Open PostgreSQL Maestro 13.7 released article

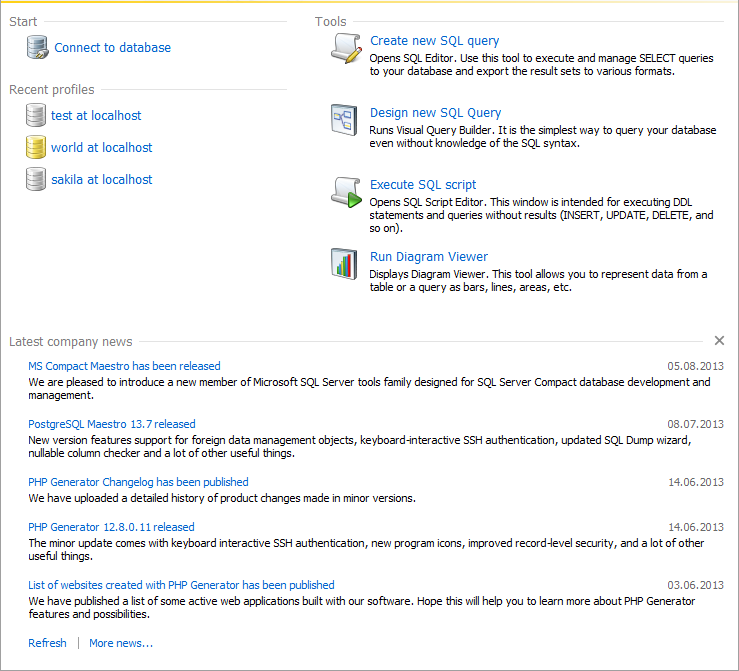pos(112,424)
